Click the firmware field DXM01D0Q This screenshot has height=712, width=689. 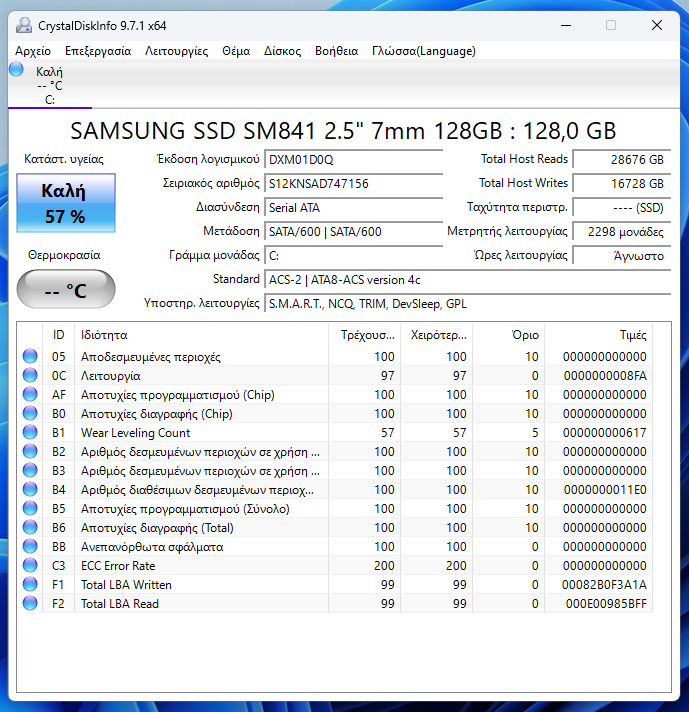click(x=353, y=160)
